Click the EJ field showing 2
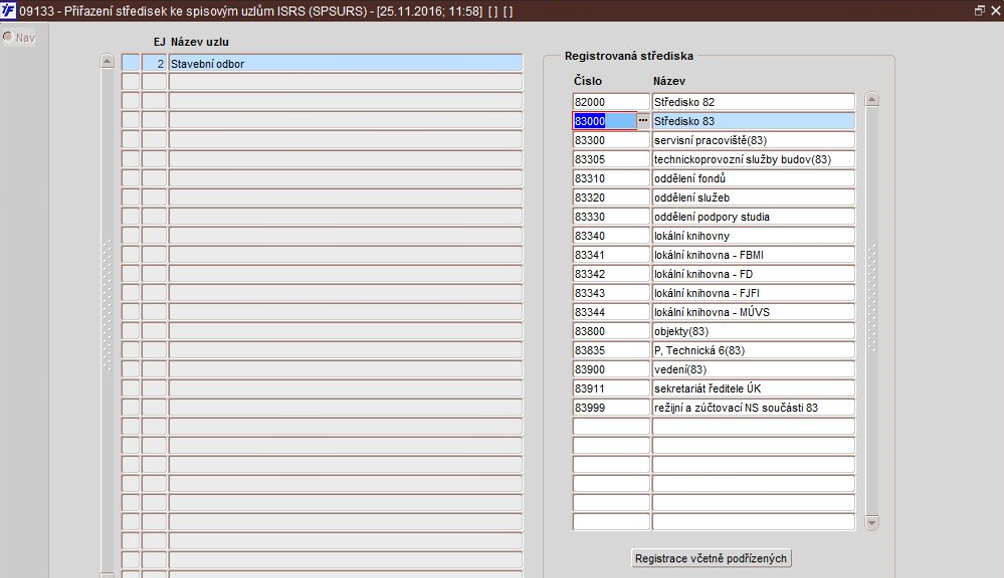1004x578 pixels. (x=154, y=63)
